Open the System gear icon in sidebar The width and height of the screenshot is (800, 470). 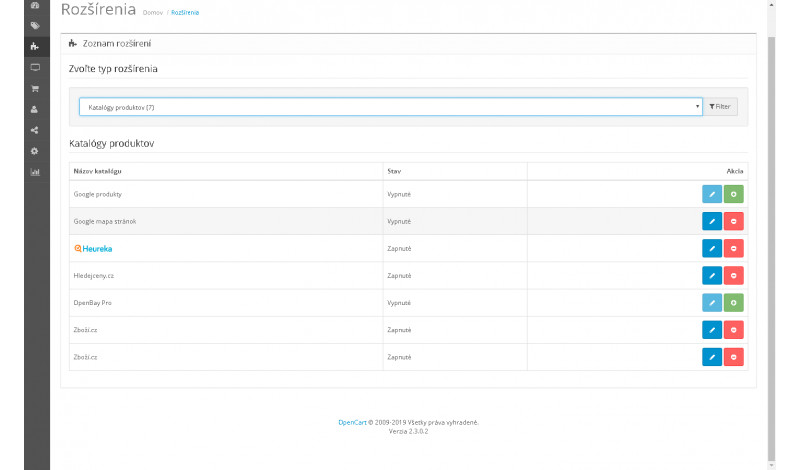[35, 151]
